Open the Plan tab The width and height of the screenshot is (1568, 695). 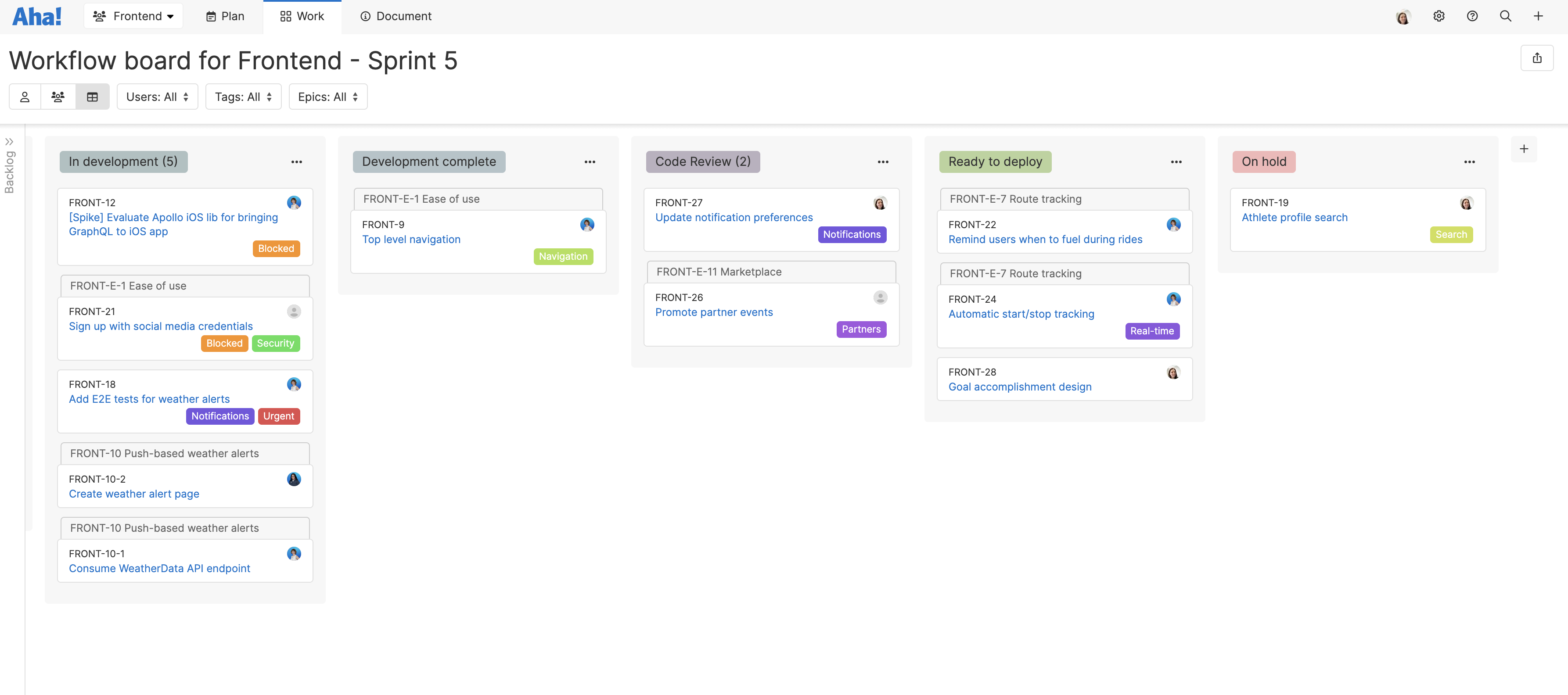(x=225, y=16)
